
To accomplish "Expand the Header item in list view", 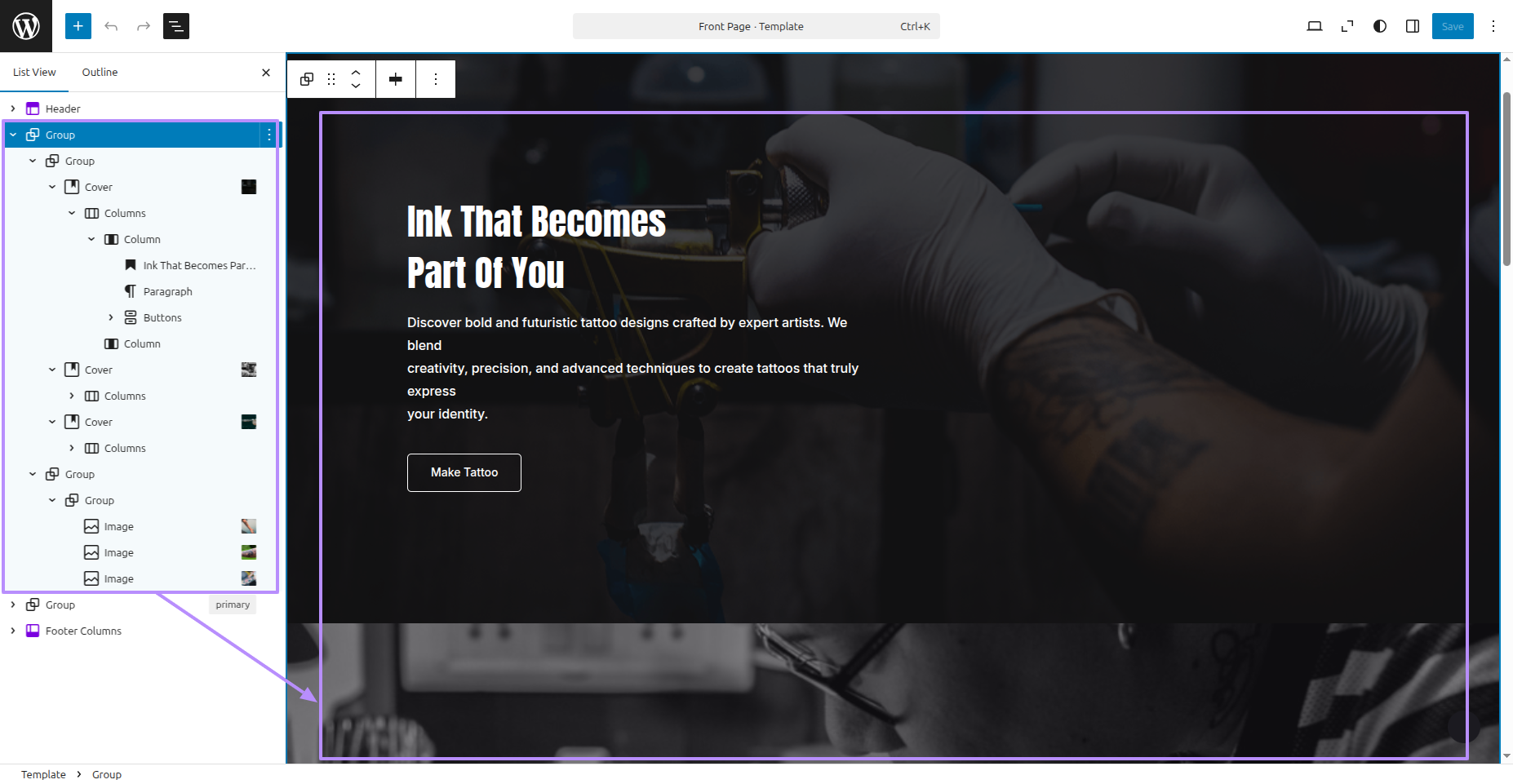I will click(13, 109).
